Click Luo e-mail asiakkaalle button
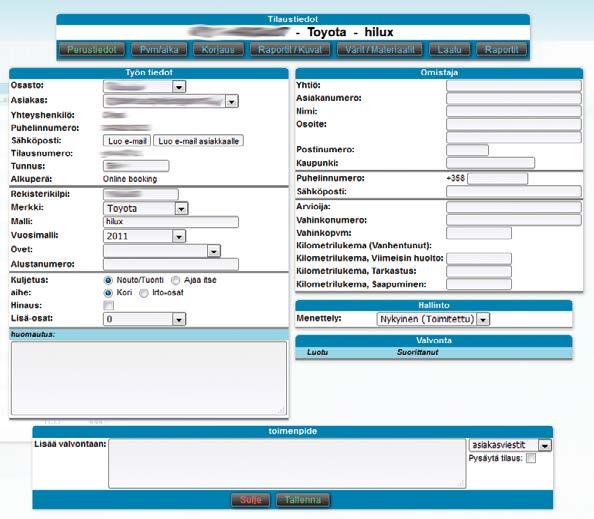 (199, 141)
